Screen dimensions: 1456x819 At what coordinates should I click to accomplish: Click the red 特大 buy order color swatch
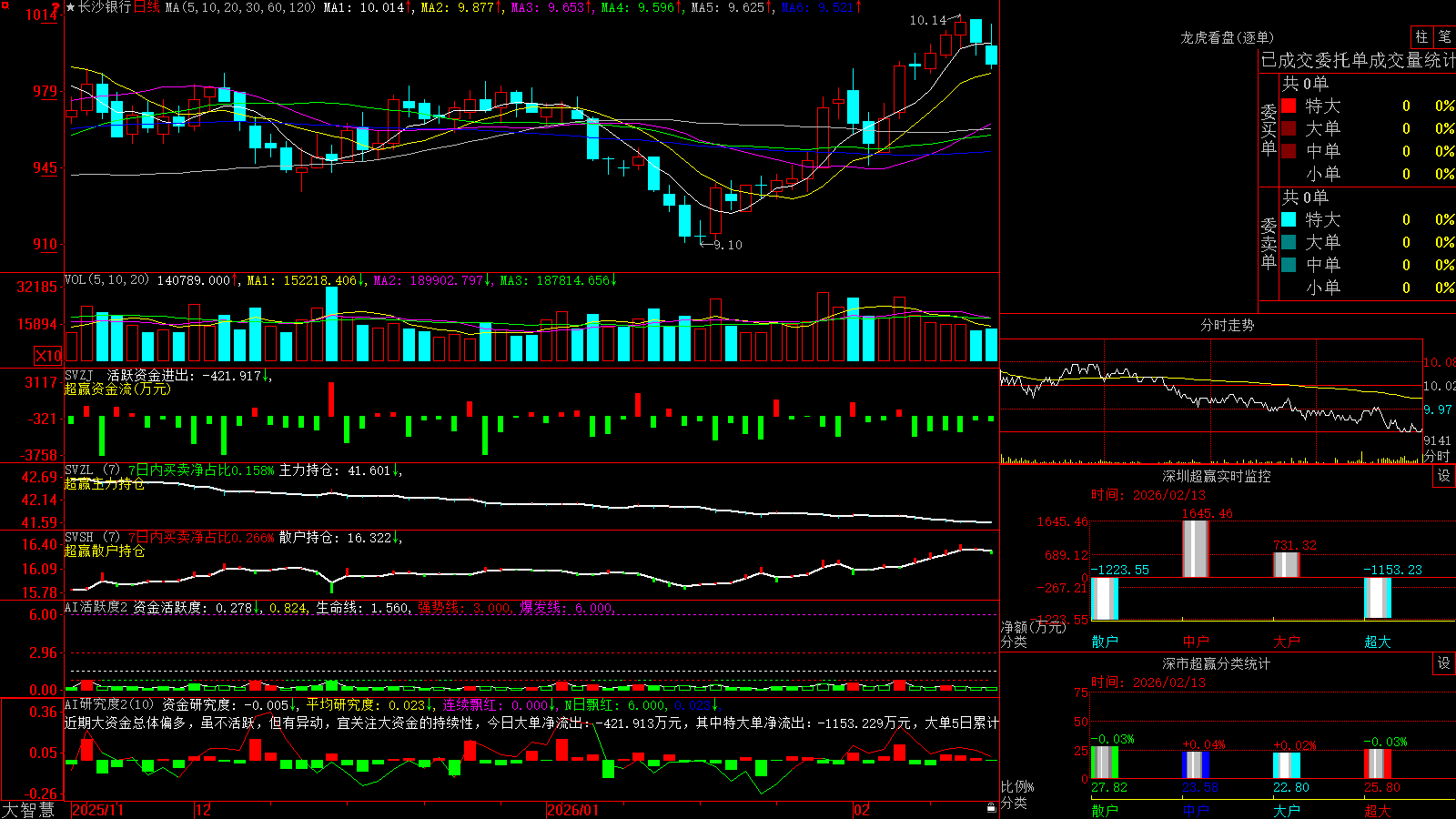click(x=1289, y=106)
